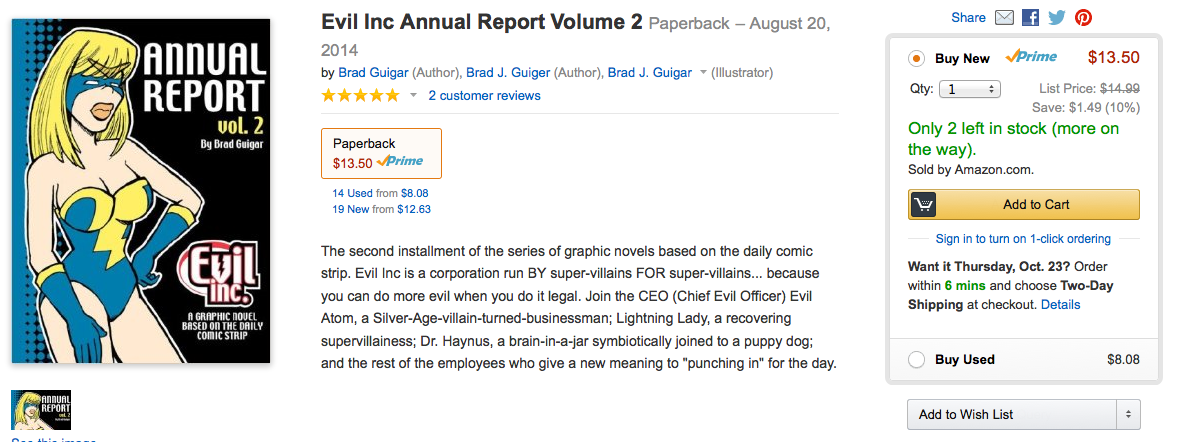Expand the Add to Wish List dropdown arrow
Viewport: 1177px width, 442px height.
(x=1128, y=414)
